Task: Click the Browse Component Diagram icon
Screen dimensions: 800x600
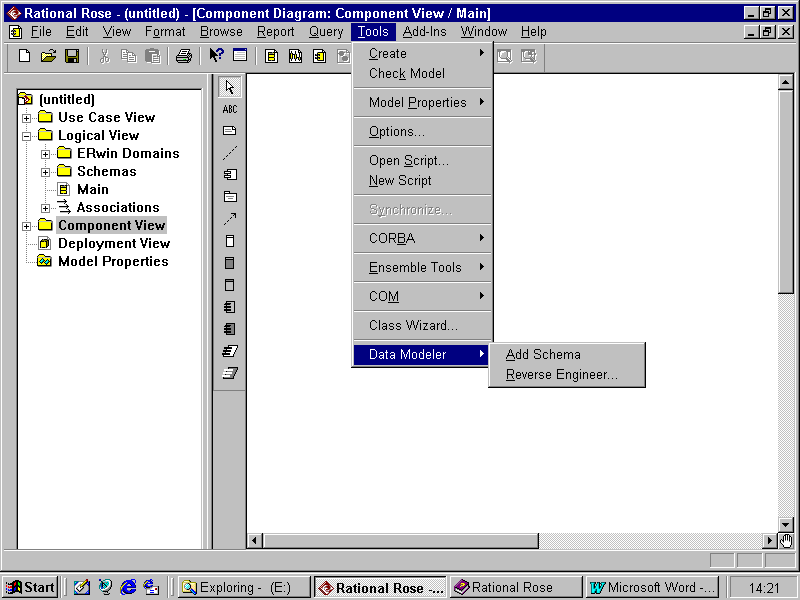Action: pos(319,56)
